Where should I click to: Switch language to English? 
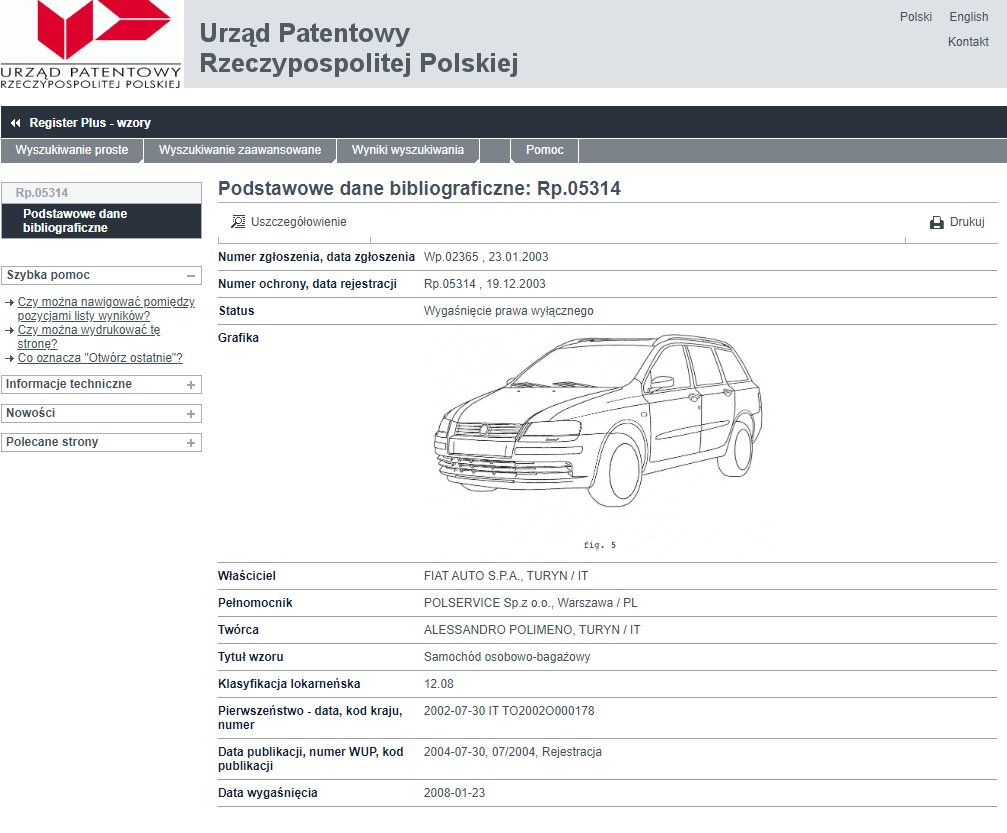968,17
